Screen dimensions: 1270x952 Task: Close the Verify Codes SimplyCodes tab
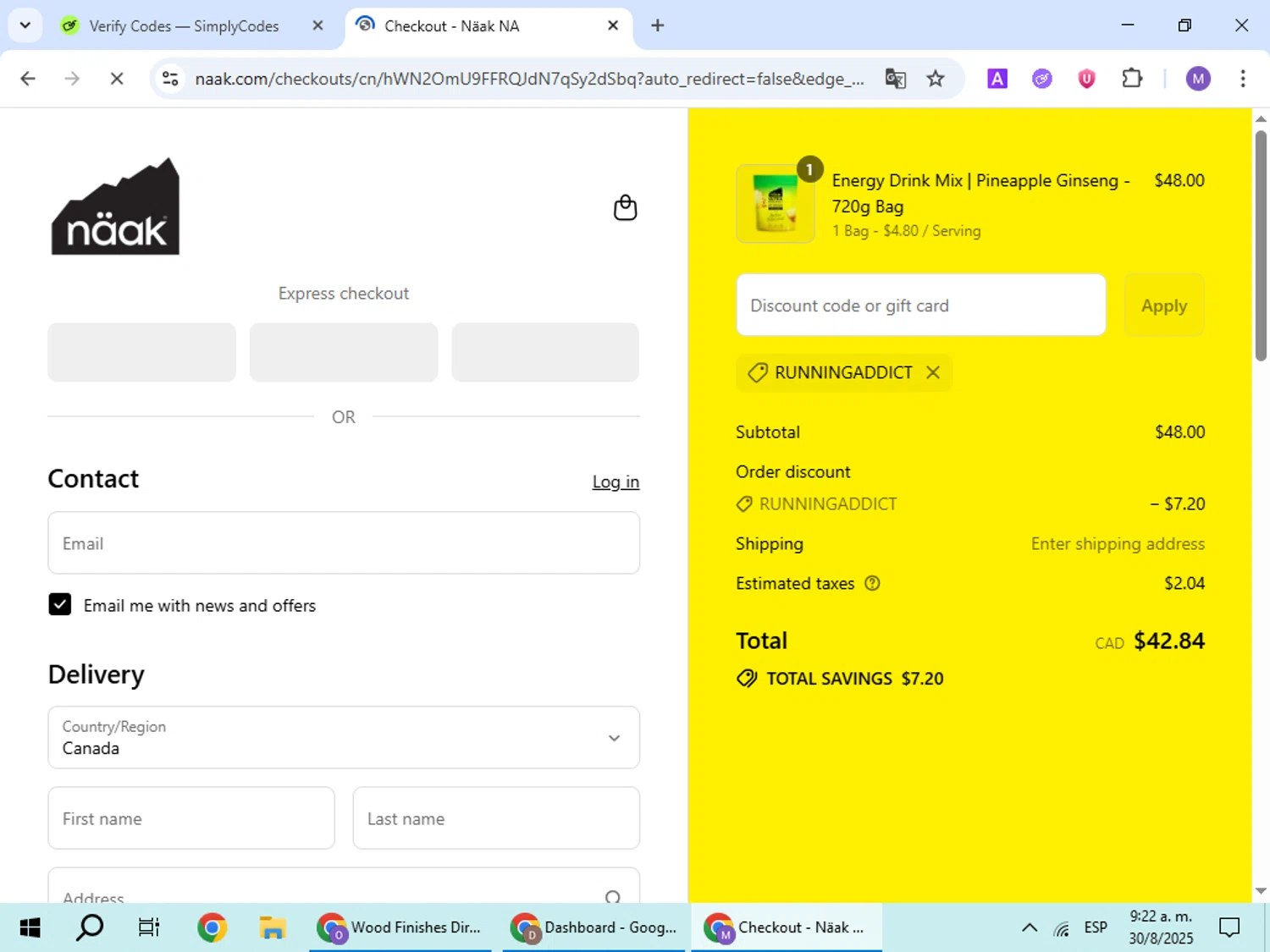[317, 25]
